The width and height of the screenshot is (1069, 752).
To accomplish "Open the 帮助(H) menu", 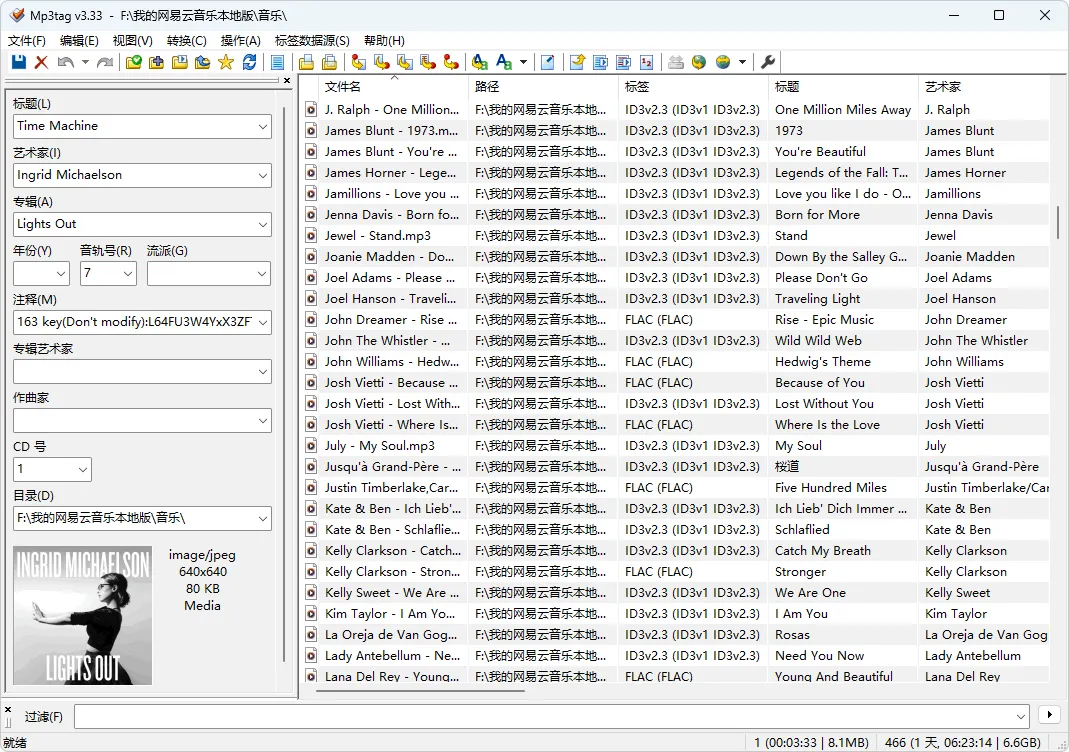I will (385, 41).
